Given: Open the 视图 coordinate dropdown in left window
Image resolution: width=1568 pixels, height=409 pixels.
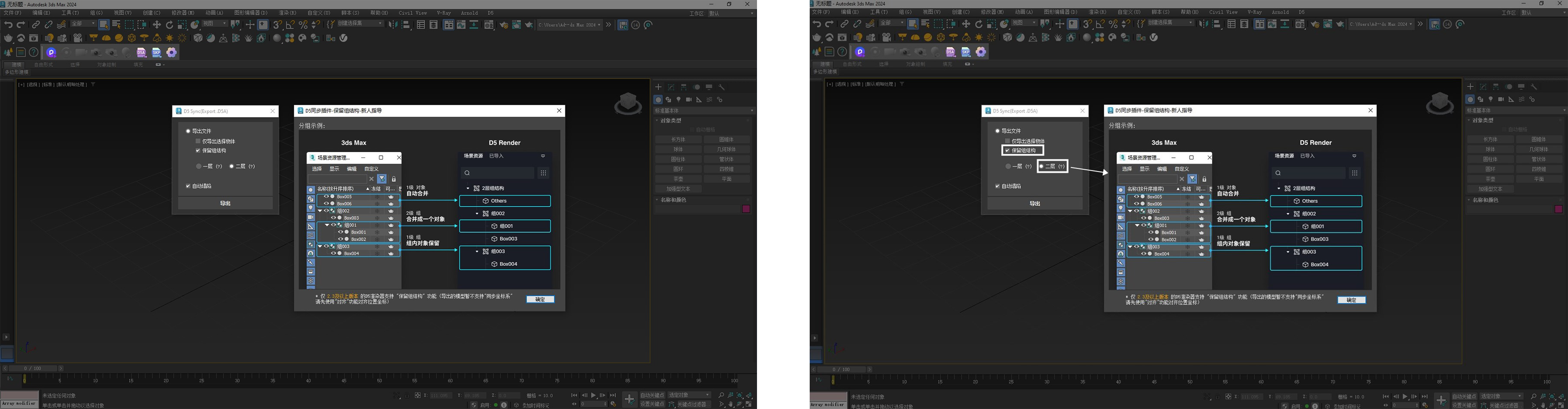Looking at the screenshot, I should click(214, 23).
